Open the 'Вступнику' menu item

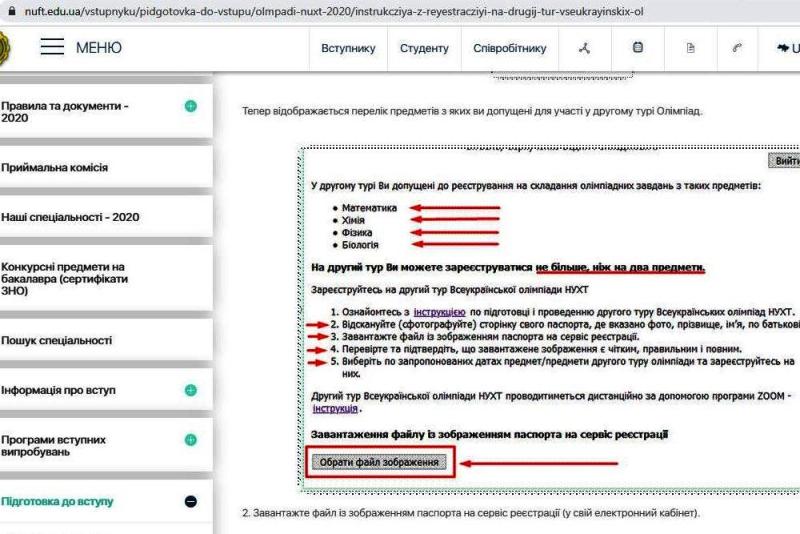click(x=348, y=48)
